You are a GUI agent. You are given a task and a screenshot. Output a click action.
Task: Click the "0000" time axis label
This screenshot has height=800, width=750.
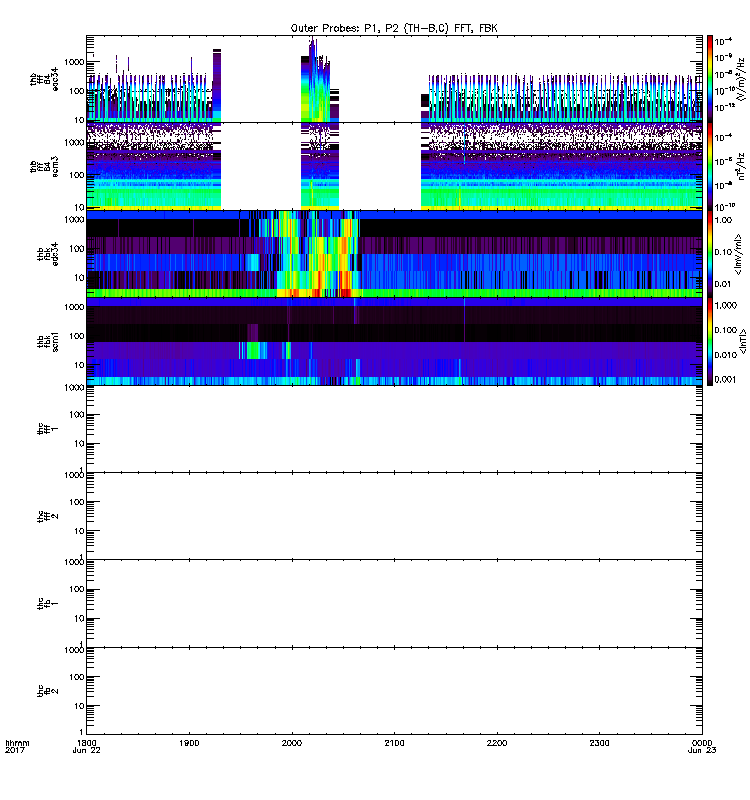pyautogui.click(x=702, y=743)
